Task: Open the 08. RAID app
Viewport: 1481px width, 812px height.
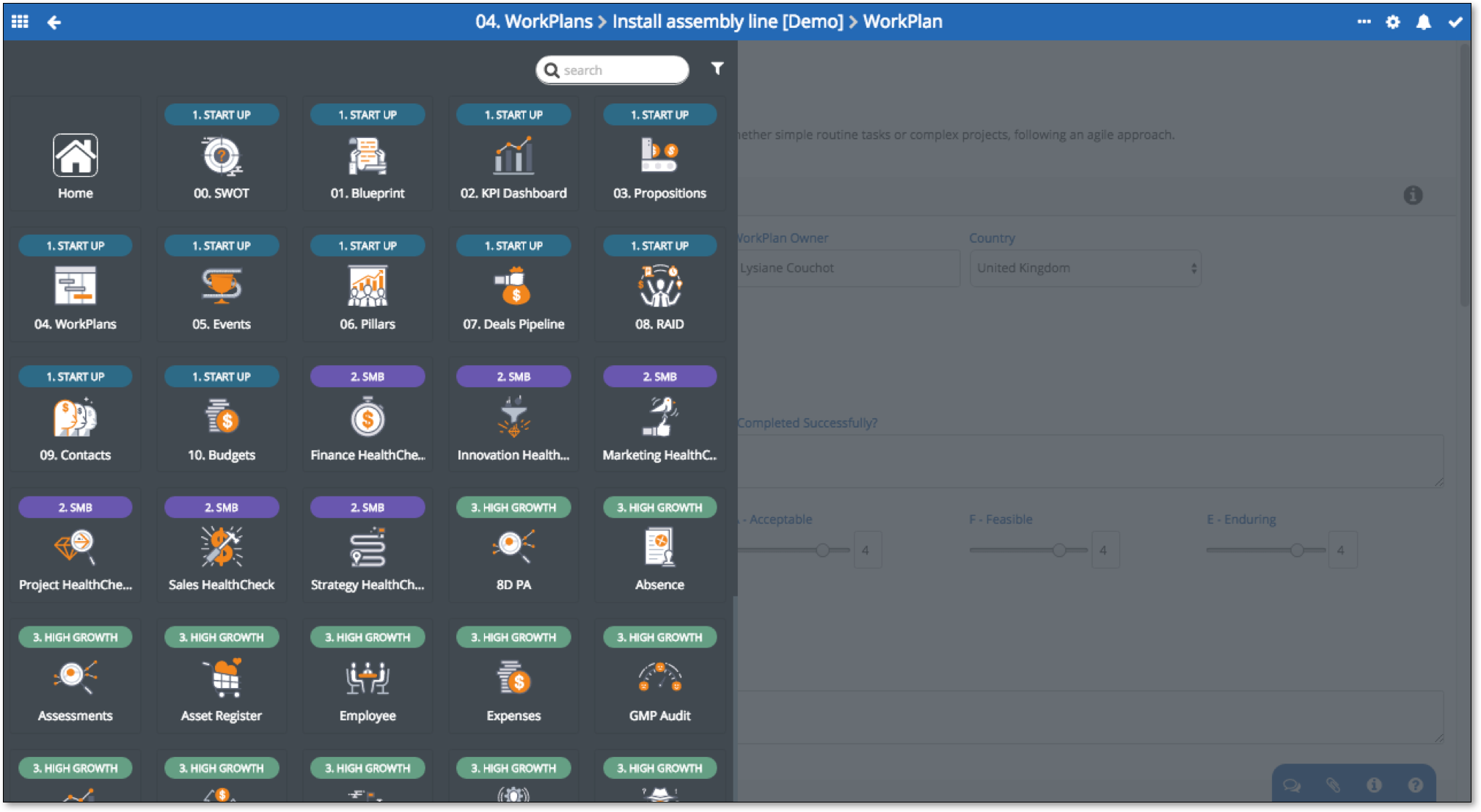Action: tap(659, 285)
